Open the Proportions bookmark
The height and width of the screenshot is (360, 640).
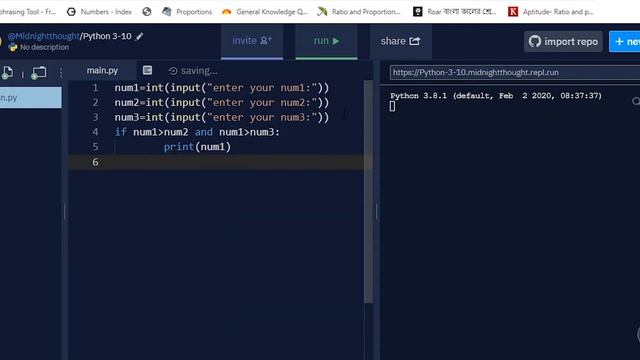[x=187, y=11]
